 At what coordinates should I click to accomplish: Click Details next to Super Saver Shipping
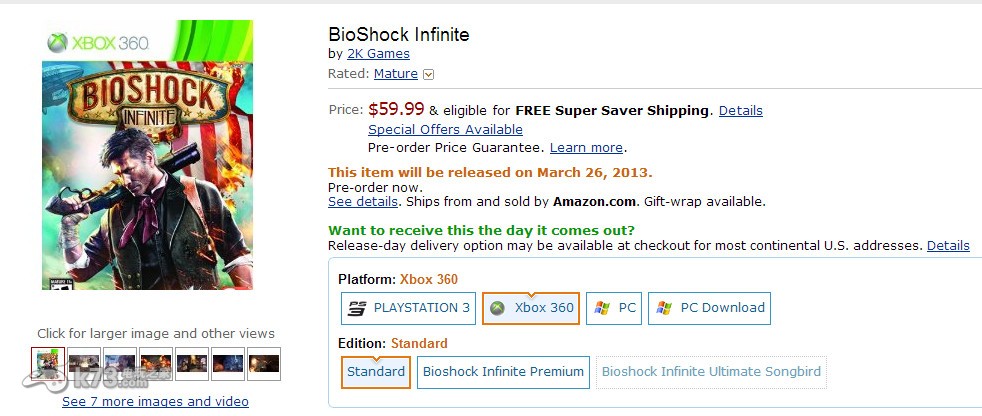pos(740,110)
